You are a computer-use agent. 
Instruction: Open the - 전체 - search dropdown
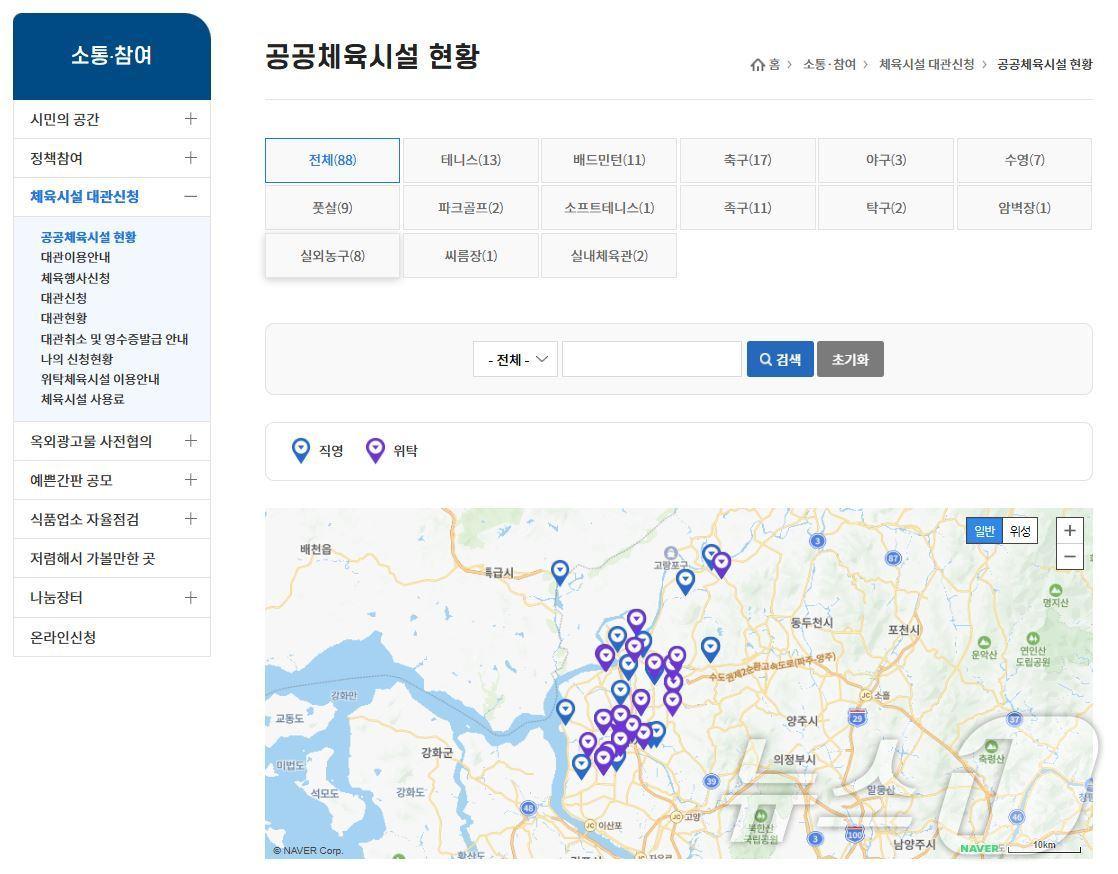[515, 358]
